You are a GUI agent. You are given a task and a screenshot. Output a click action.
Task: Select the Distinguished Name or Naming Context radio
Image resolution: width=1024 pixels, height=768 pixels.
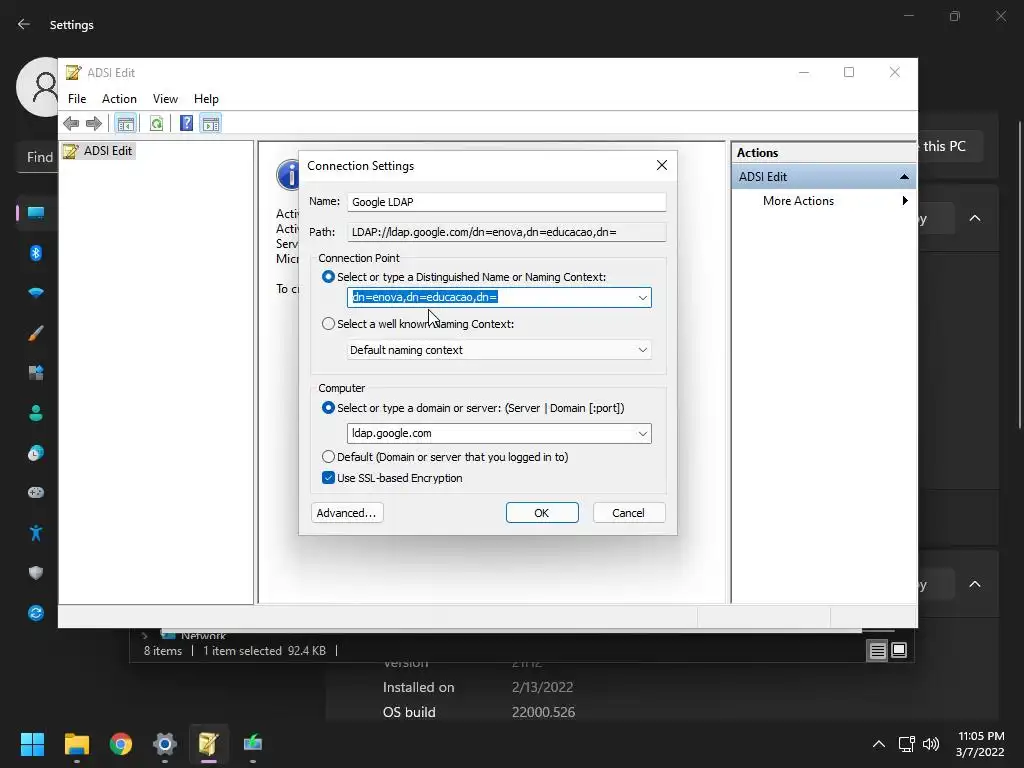pyautogui.click(x=328, y=277)
